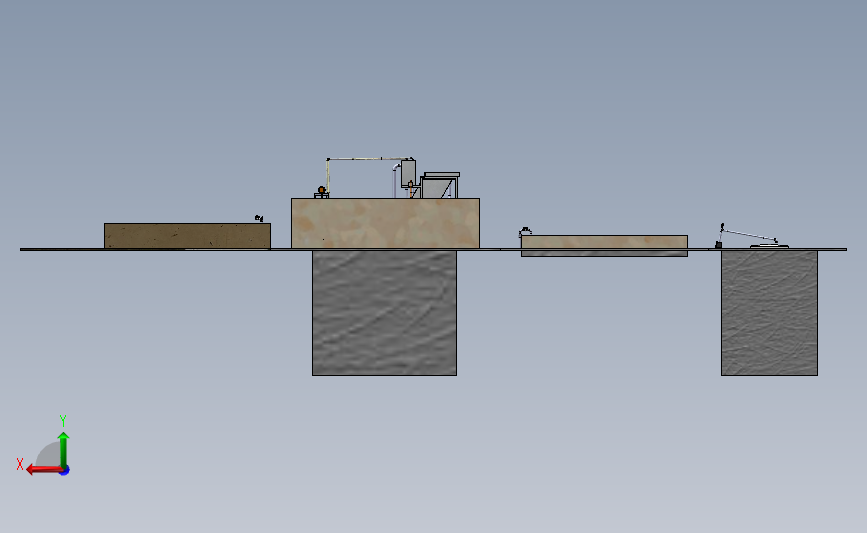The width and height of the screenshot is (867, 533).
Task: Select the dark brown block on the left
Action: 187,236
